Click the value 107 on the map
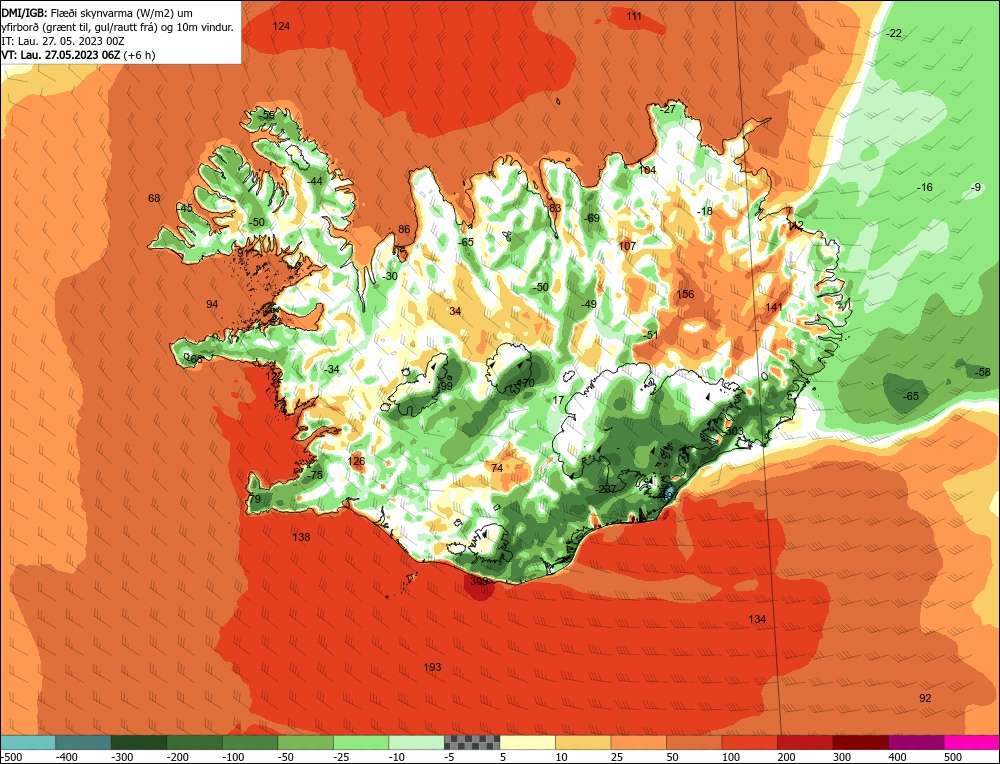Screen dimensions: 1000x764 628,246
